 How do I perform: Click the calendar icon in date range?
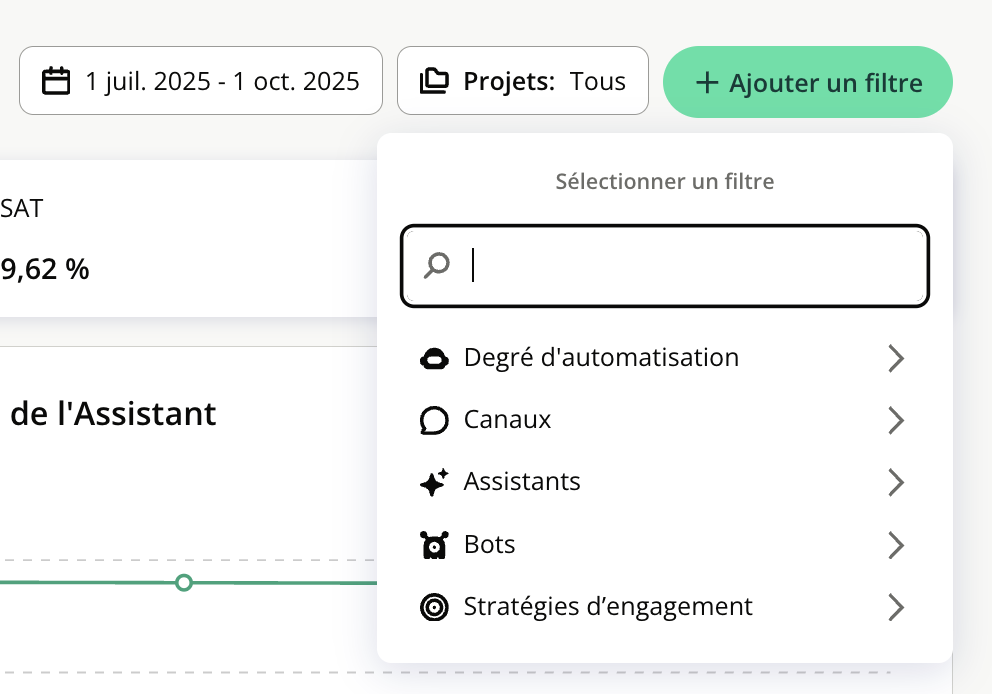[x=56, y=81]
